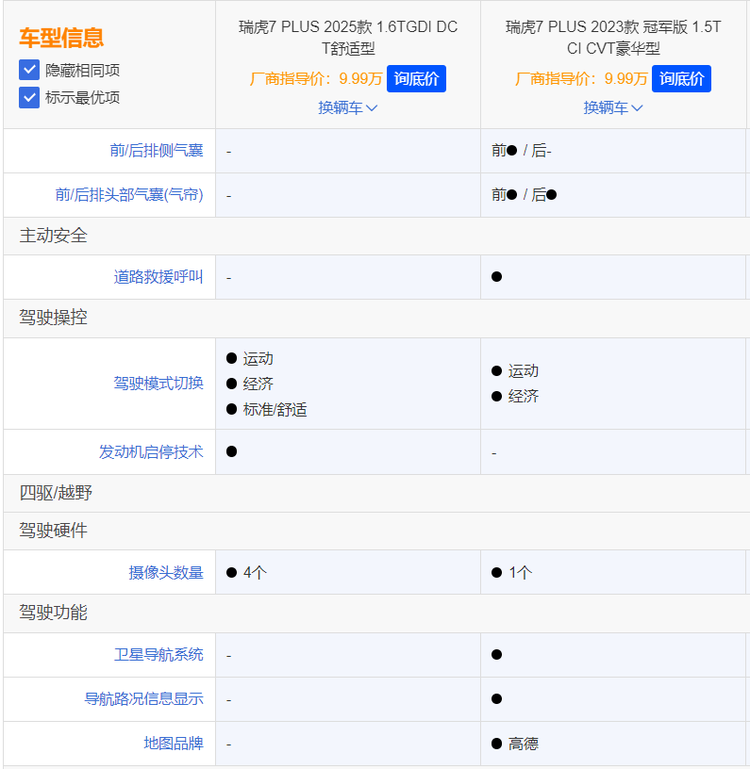Click the 道路救援呼叫 parameter link
The width and height of the screenshot is (750, 769).
pos(158,277)
